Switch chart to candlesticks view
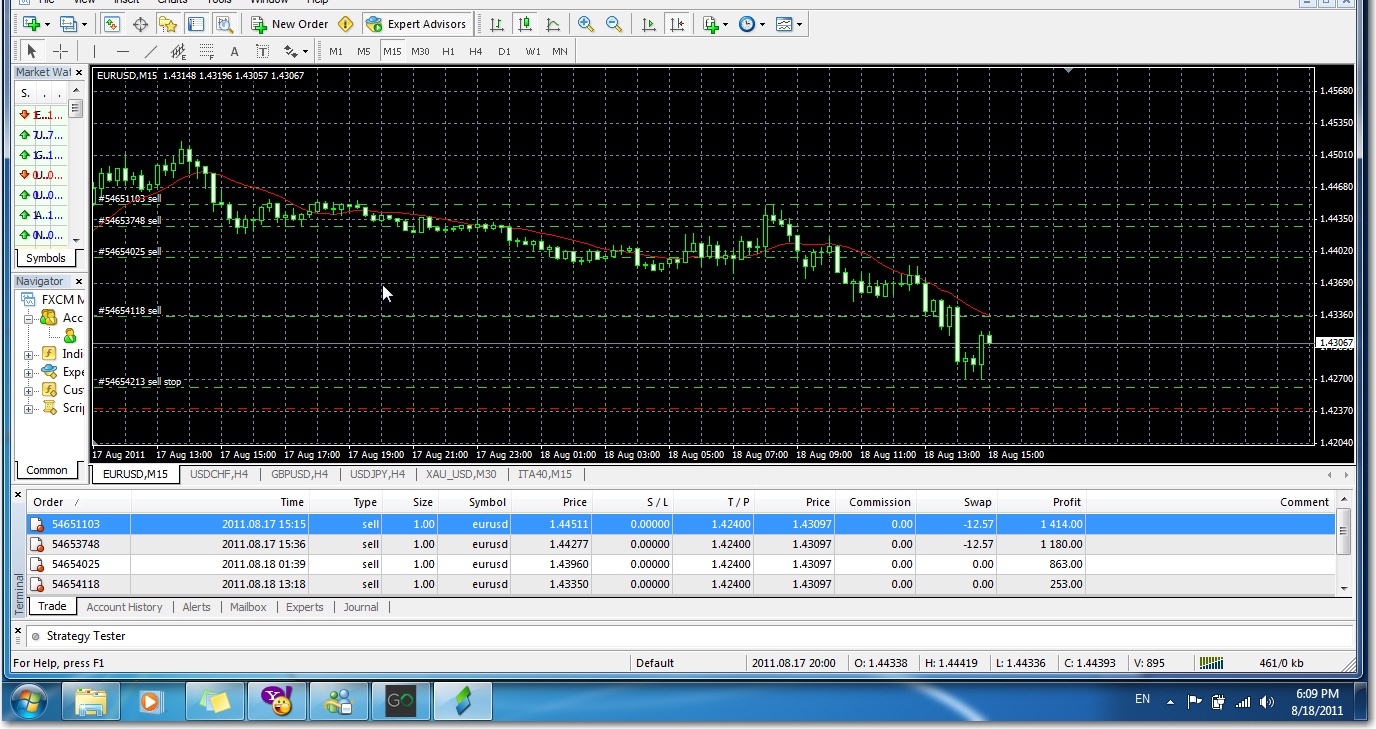Screen dimensions: 1376x729 point(525,24)
